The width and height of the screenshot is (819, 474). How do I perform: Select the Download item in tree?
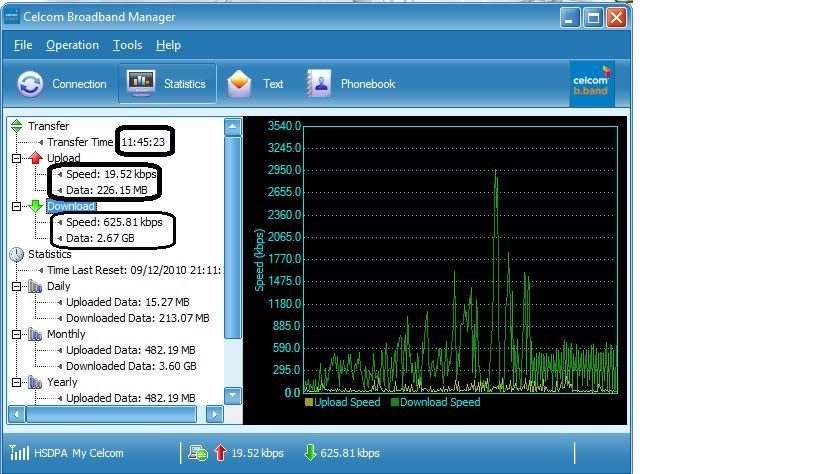pos(71,206)
